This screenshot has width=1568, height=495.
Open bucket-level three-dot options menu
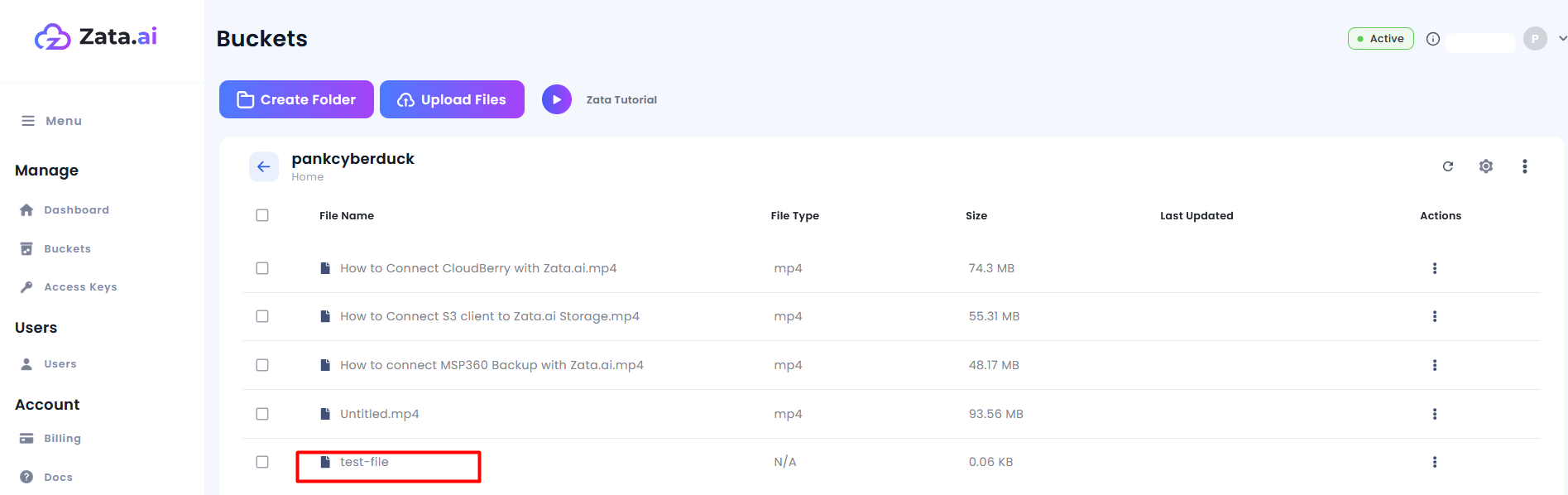tap(1524, 166)
